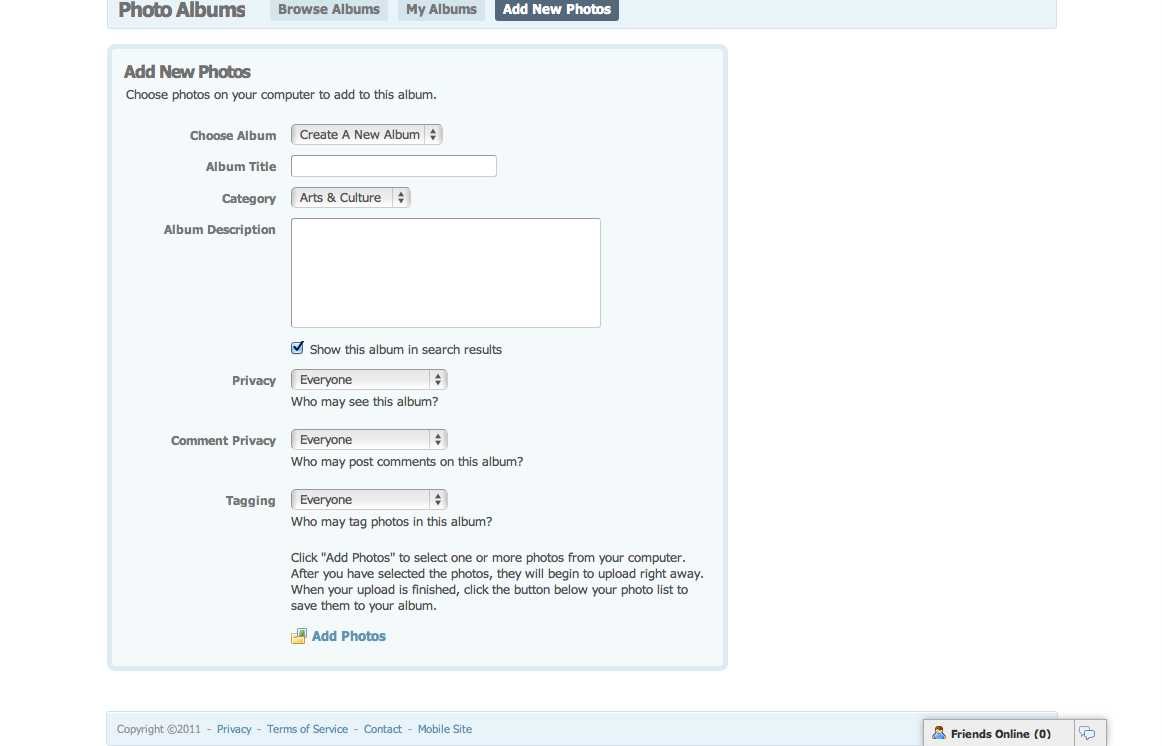
Task: Click the Add New Photos form heading
Action: [187, 72]
